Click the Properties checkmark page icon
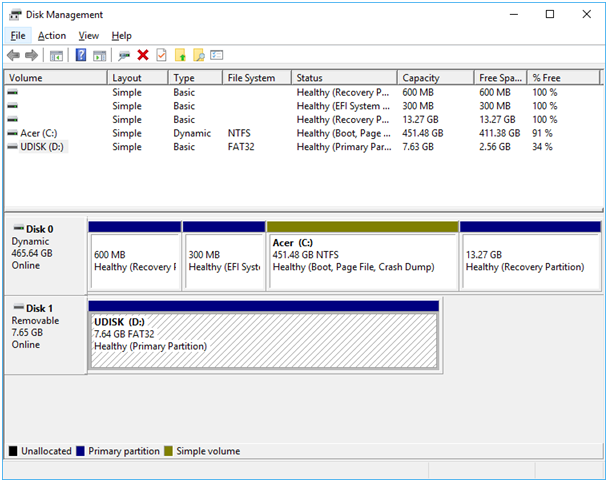608x482 pixels. coord(161,55)
